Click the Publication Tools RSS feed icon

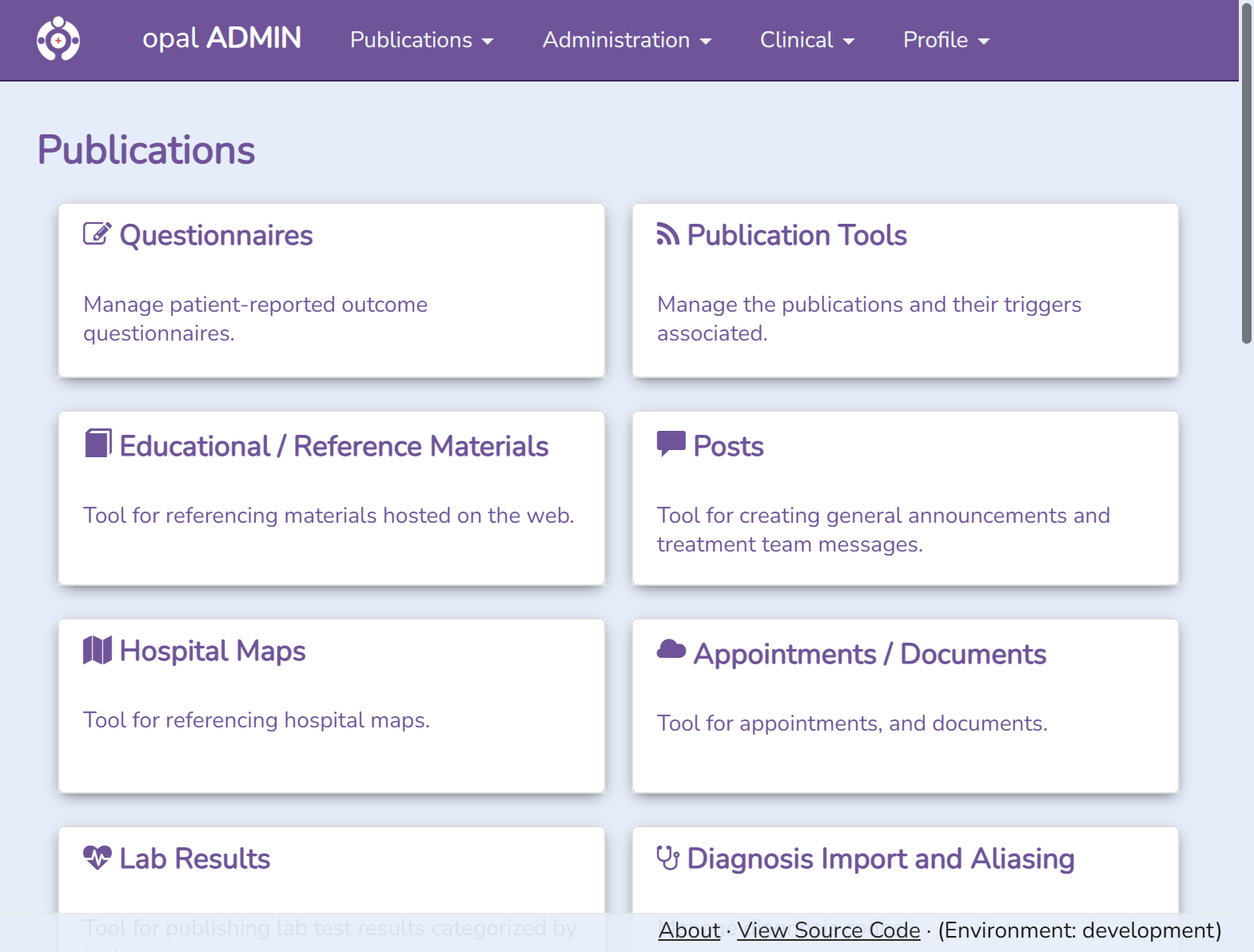coord(667,234)
